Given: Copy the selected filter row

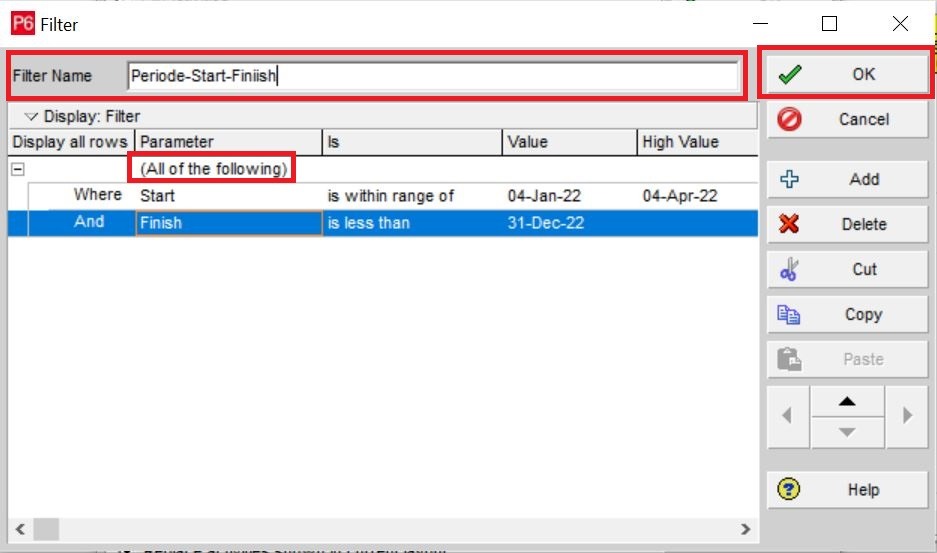Looking at the screenshot, I should (847, 314).
